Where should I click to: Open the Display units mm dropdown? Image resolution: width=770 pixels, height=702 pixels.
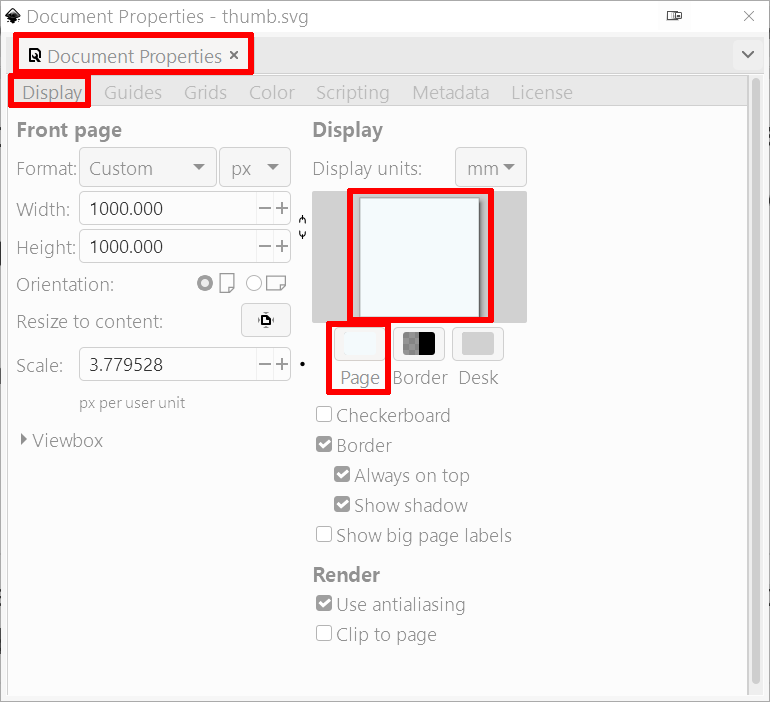[491, 167]
